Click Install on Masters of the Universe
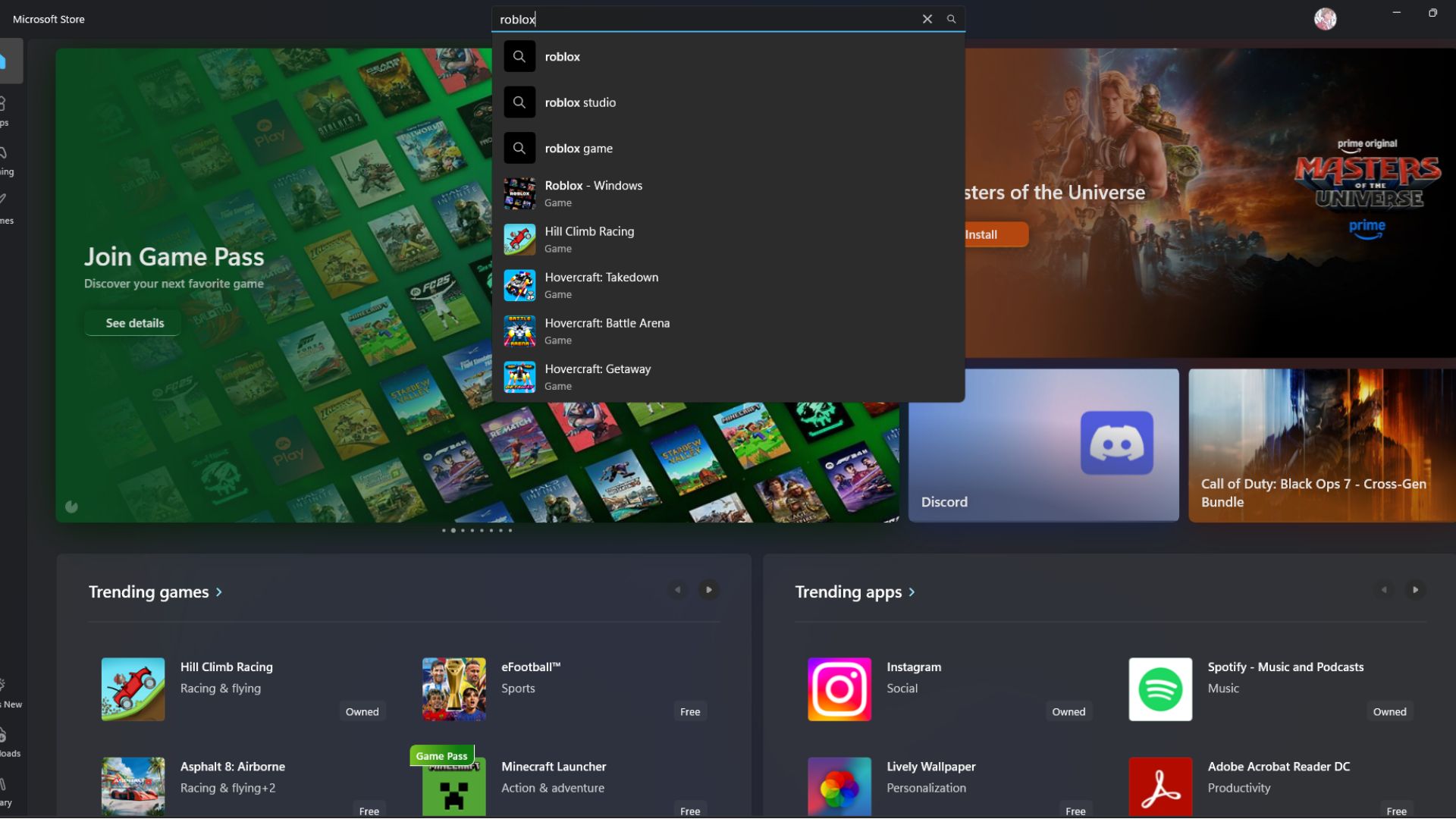 (x=995, y=234)
